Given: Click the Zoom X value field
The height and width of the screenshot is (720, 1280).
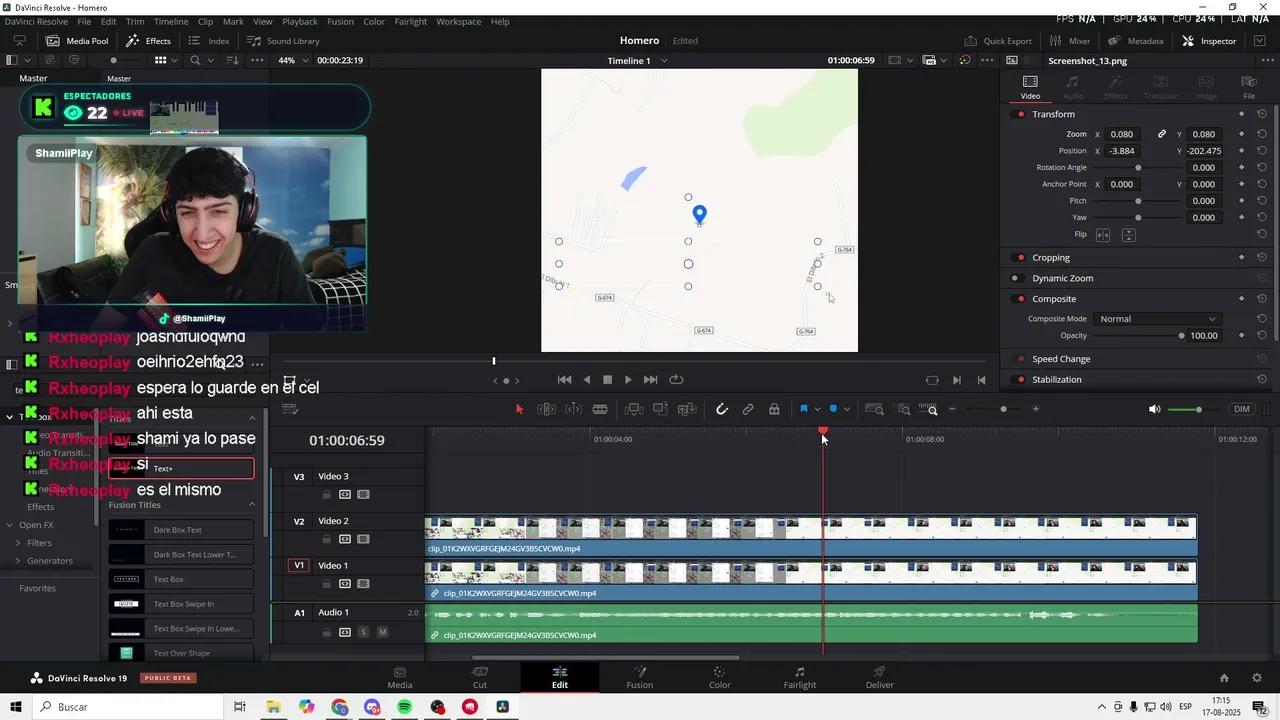Looking at the screenshot, I should pyautogui.click(x=1122, y=134).
